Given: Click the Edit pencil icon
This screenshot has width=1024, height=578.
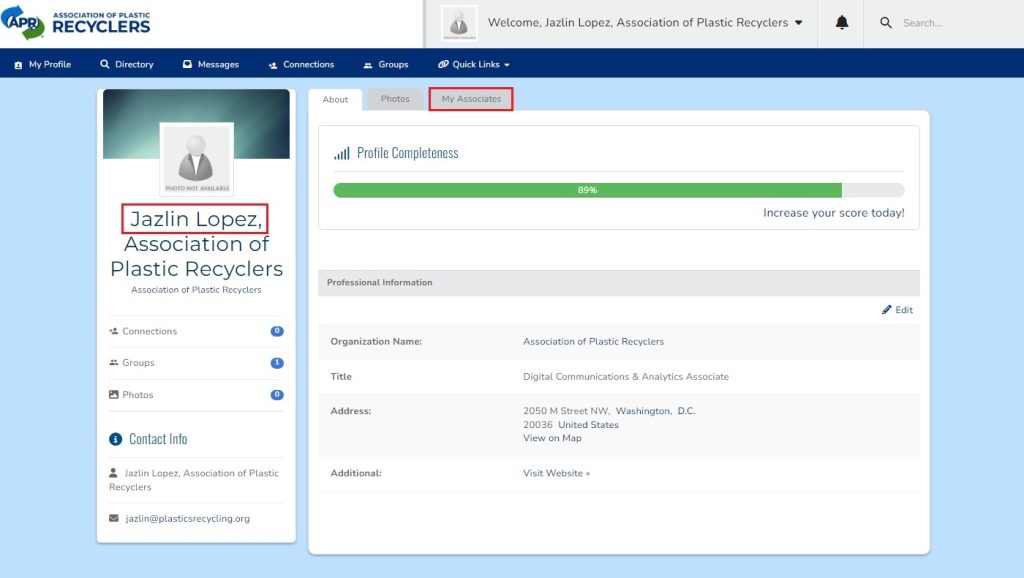Looking at the screenshot, I should point(886,310).
